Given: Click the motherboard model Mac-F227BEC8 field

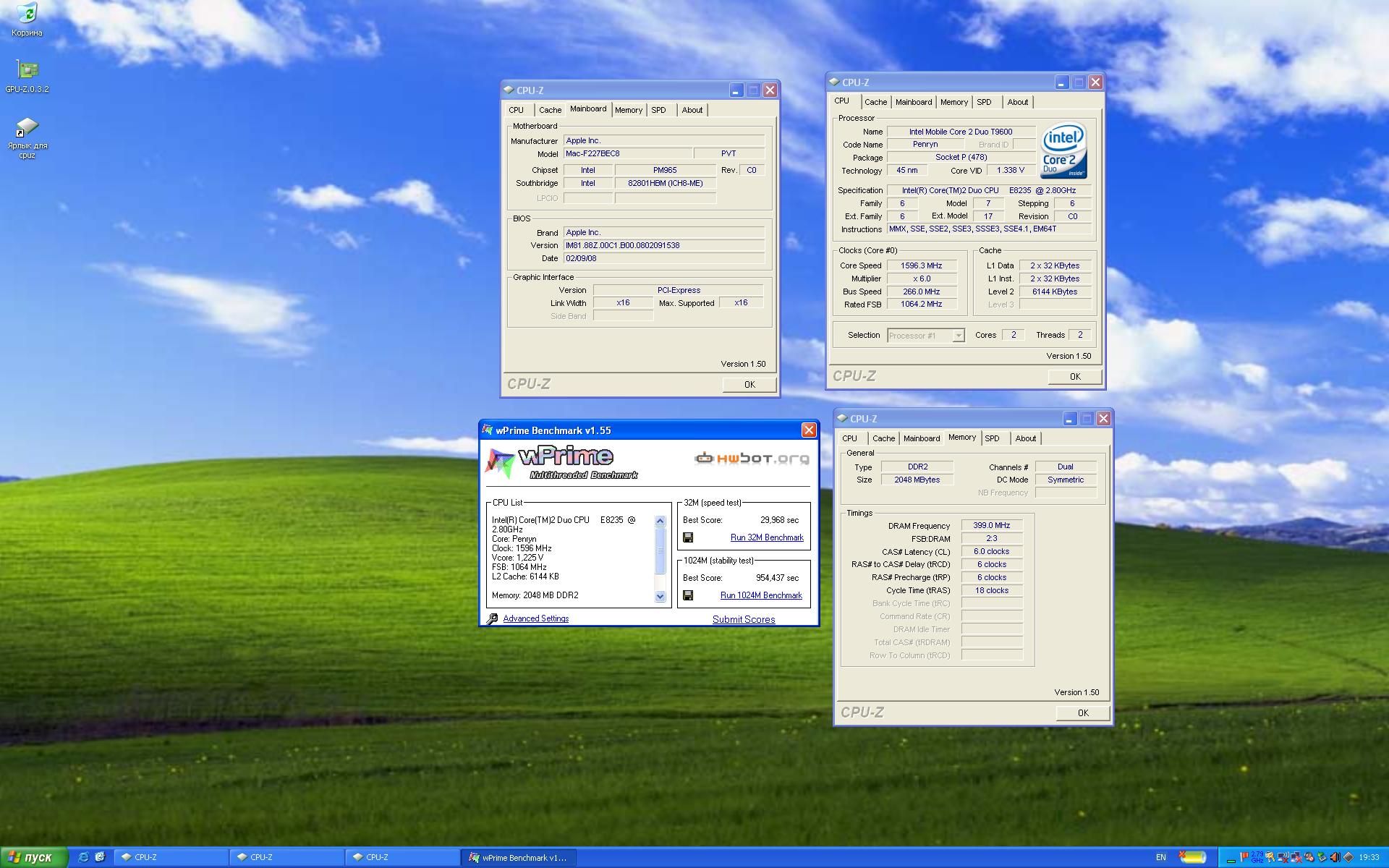Looking at the screenshot, I should pos(627,153).
